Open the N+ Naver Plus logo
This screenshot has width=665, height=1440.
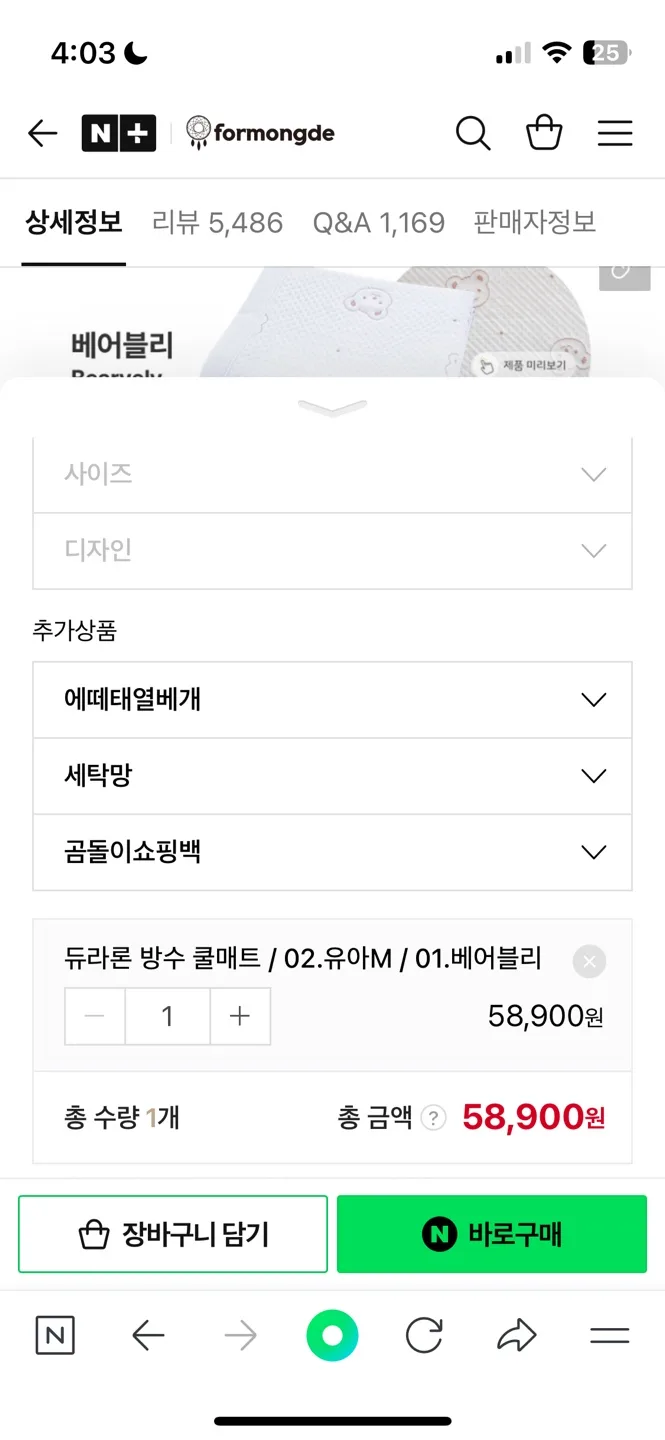click(x=119, y=133)
